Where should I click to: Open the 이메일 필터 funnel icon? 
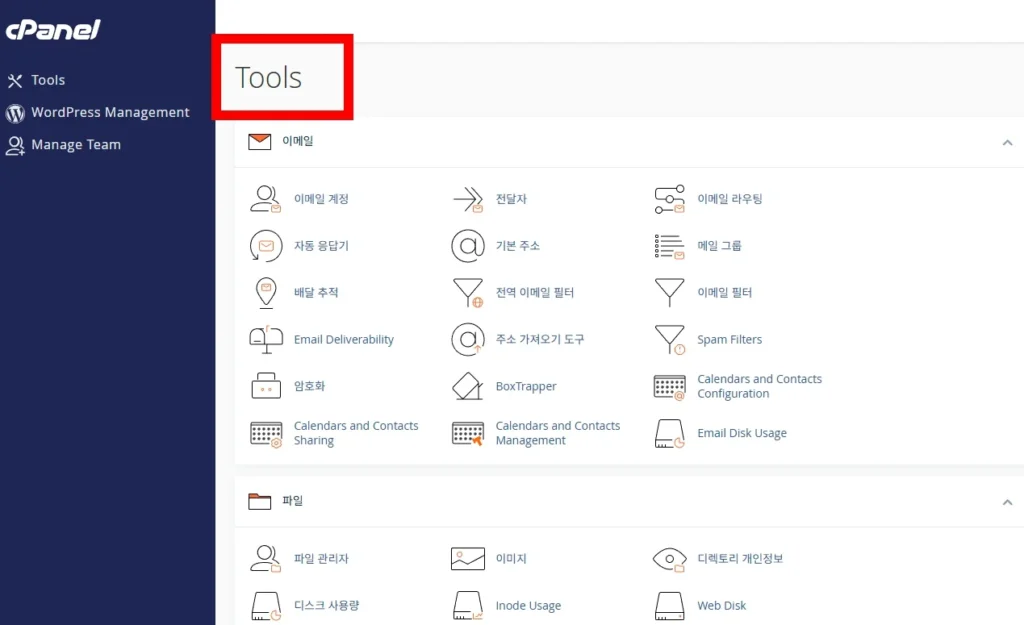point(669,292)
